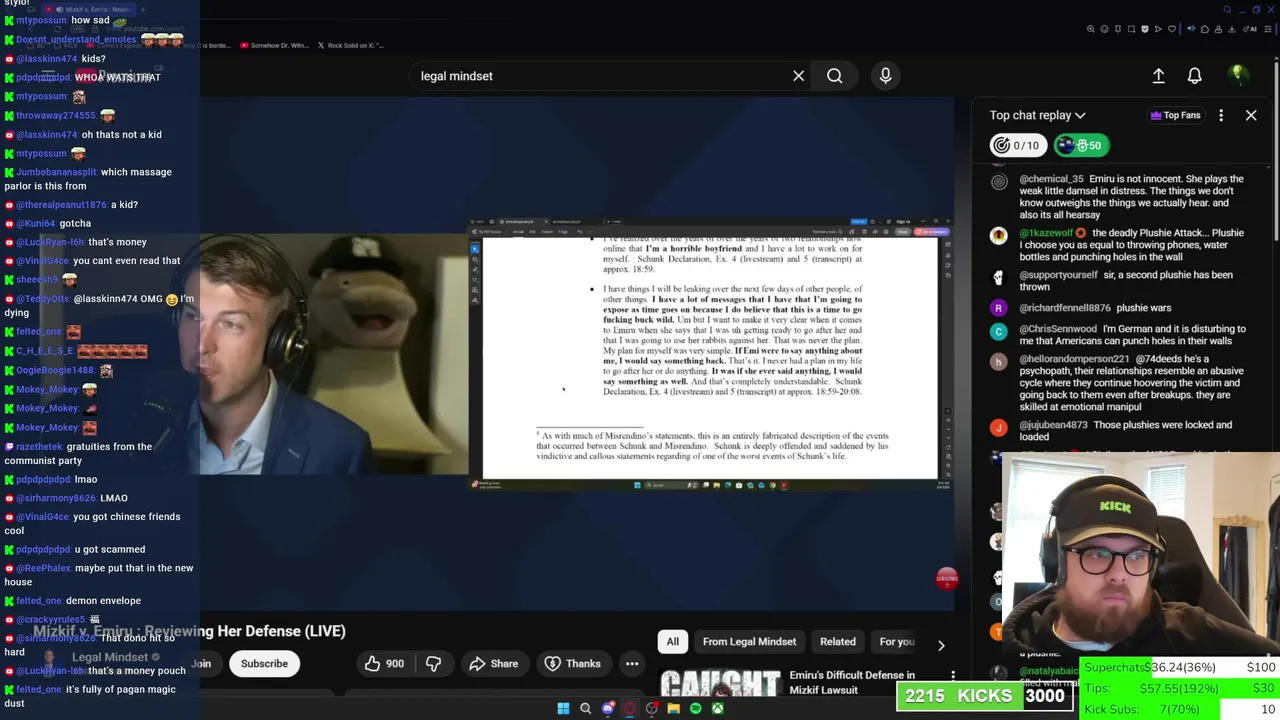Switch to the Rock Solid on X browser tab
The image size is (1280, 720).
point(349,45)
